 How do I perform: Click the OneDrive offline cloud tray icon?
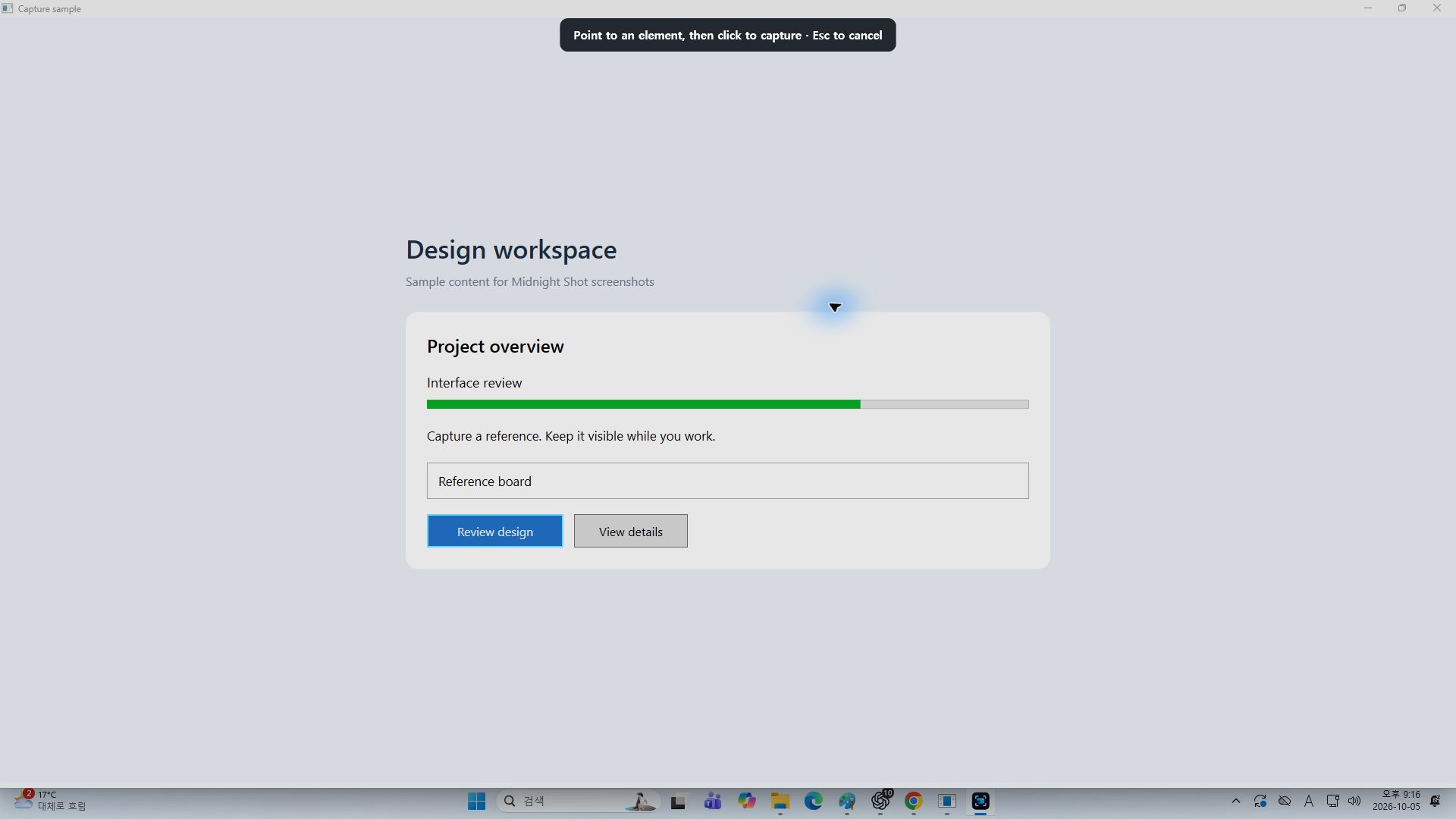(1285, 801)
